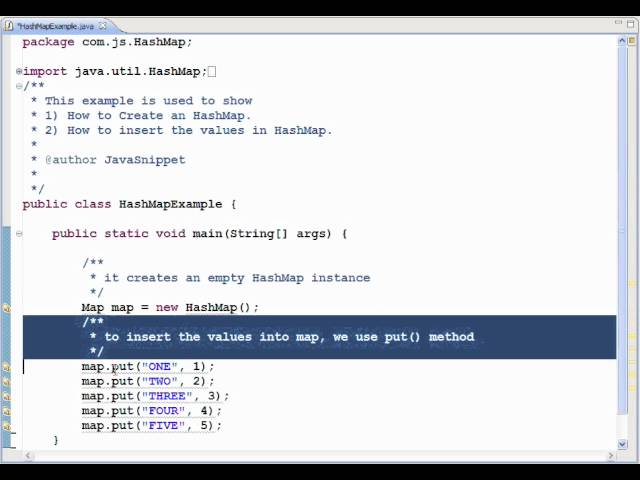
Task: Open warning marker beside put "FIVE" line
Action: tap(7, 427)
